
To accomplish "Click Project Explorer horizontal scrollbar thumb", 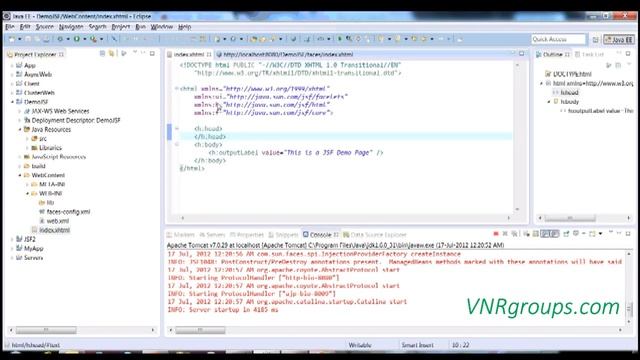I will pyautogui.click(x=46, y=330).
